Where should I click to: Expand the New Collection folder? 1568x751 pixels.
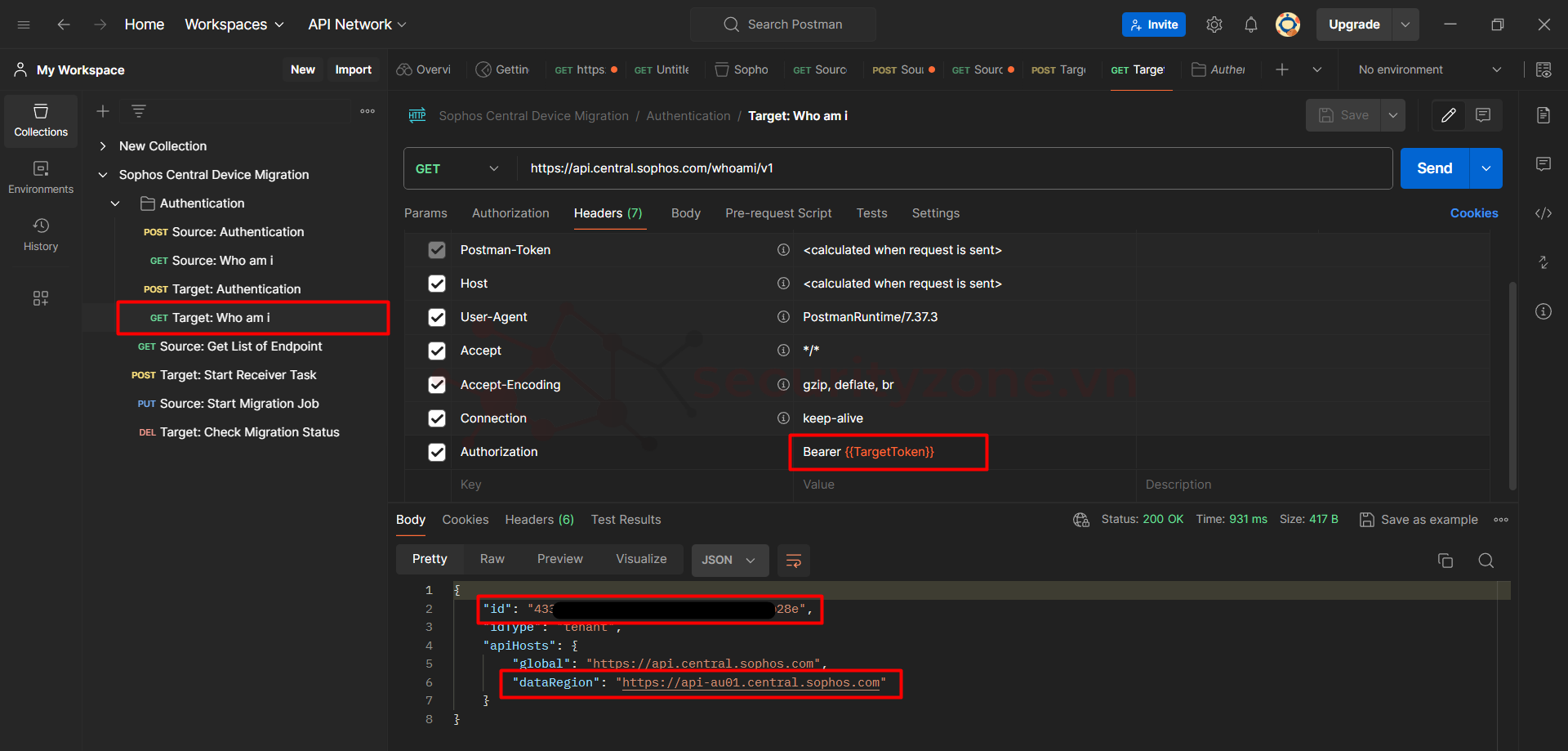pyautogui.click(x=103, y=146)
